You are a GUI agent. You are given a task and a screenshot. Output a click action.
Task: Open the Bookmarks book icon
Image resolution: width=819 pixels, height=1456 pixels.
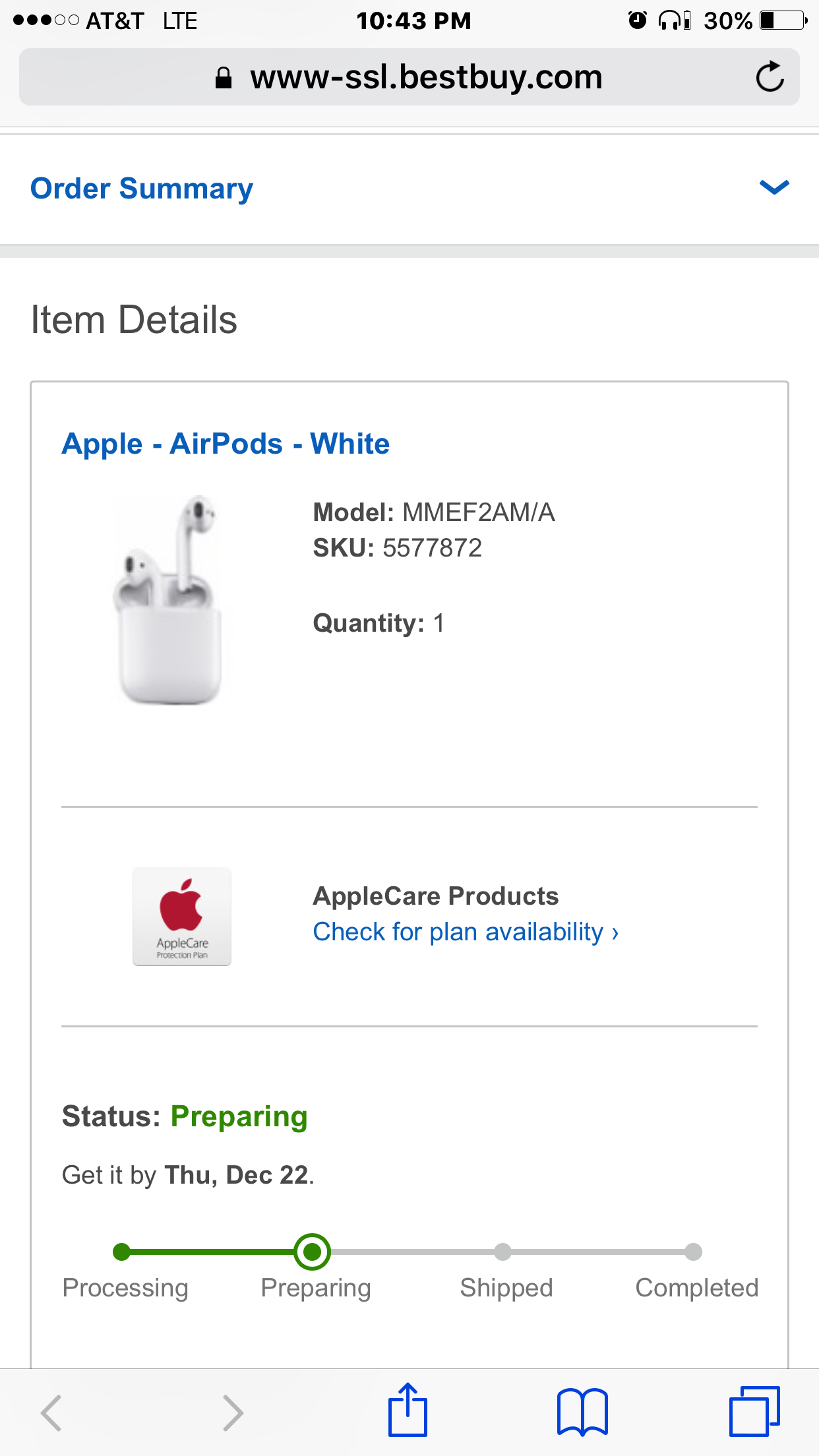click(x=582, y=1412)
